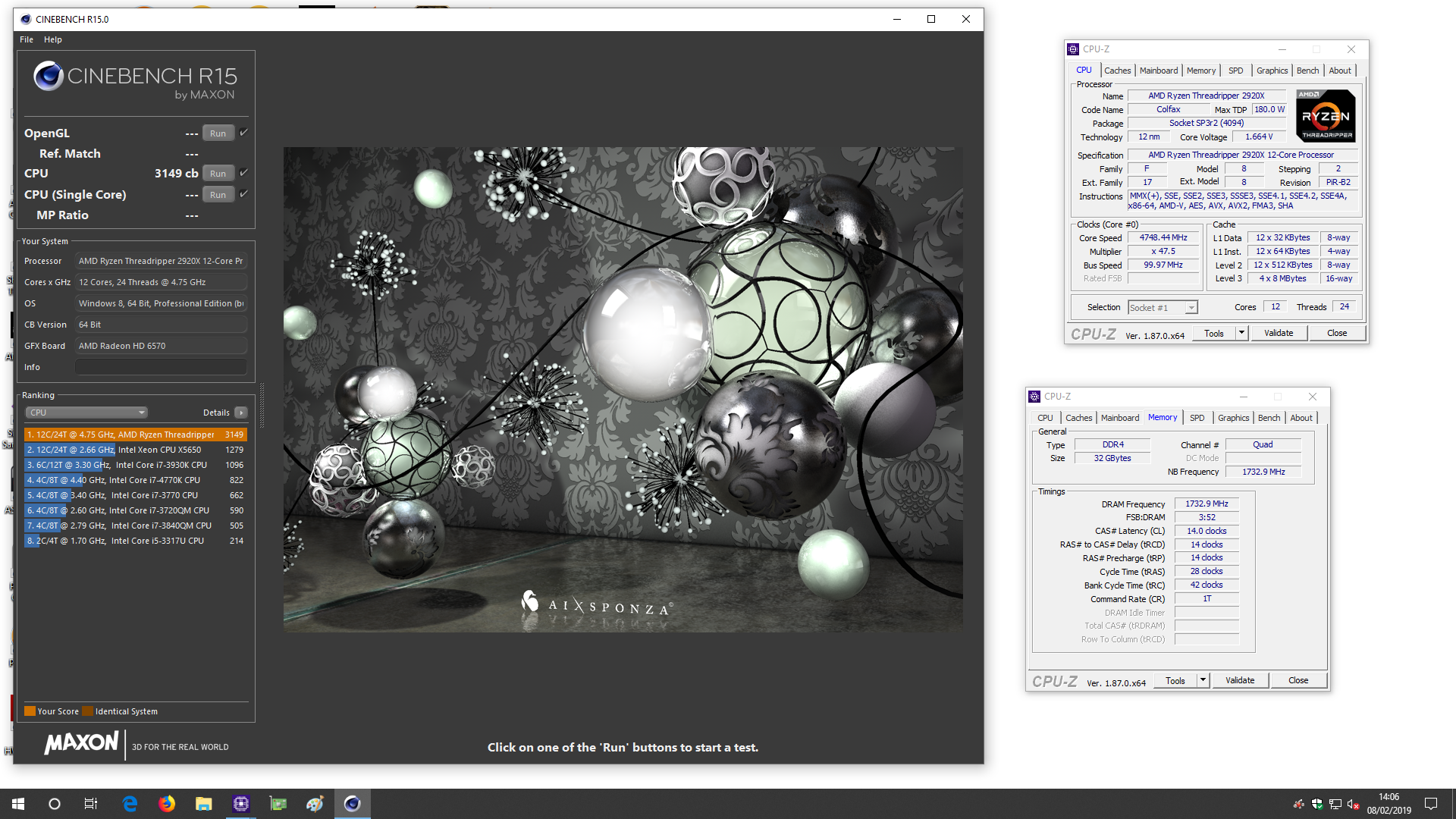Open the taskbar clock and date
This screenshot has height=819, width=1456.
[x=1389, y=804]
